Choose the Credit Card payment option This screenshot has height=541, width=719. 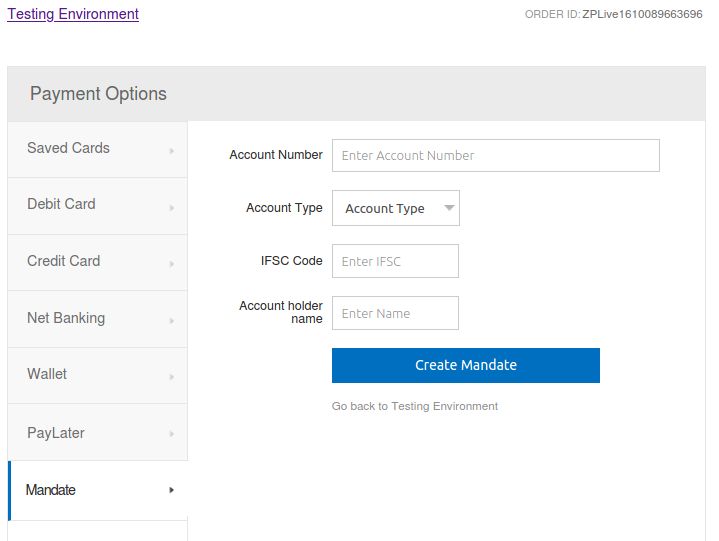(63, 261)
